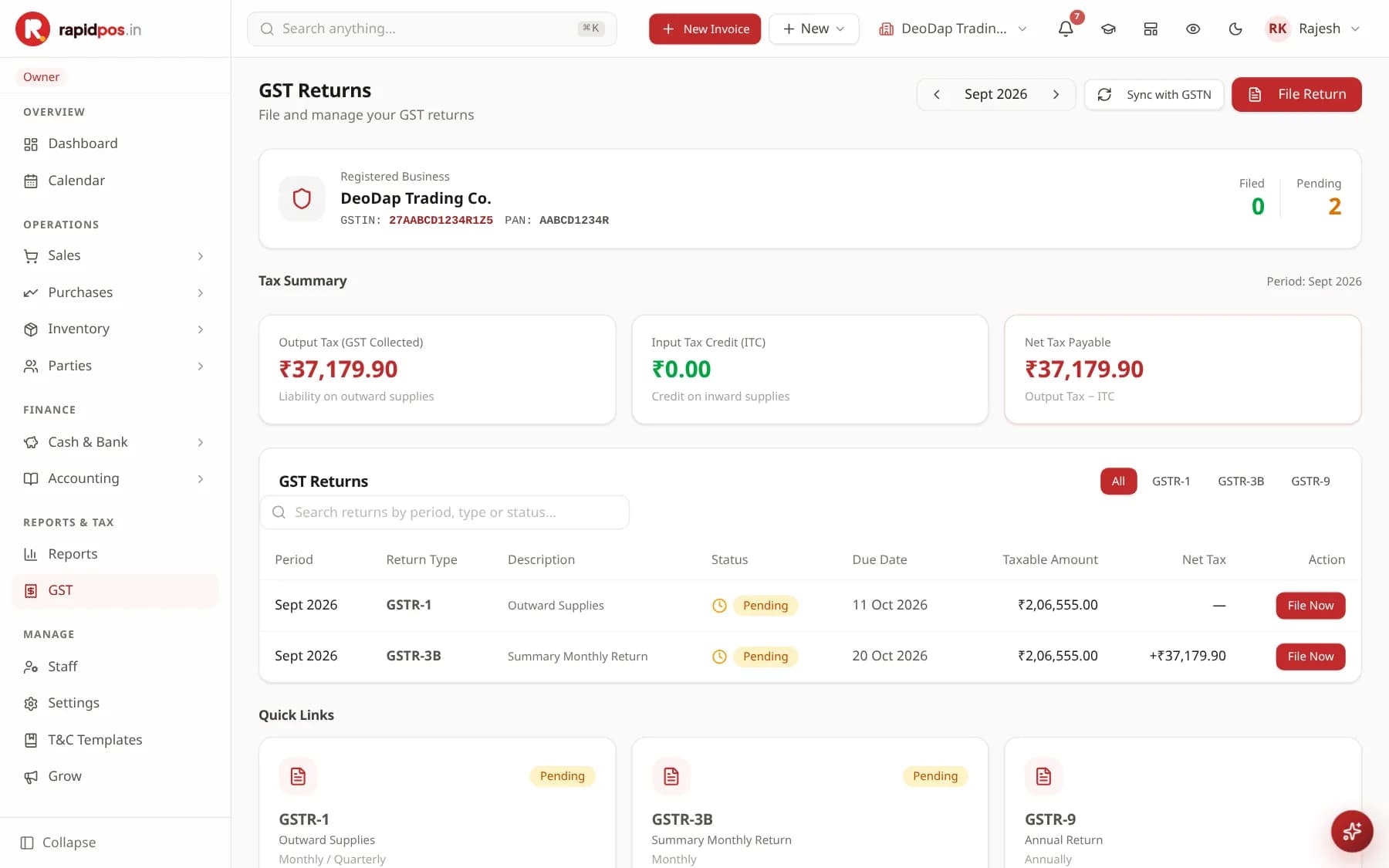The image size is (1389, 868).
Task: Select GST in the sidebar
Action: (116, 590)
